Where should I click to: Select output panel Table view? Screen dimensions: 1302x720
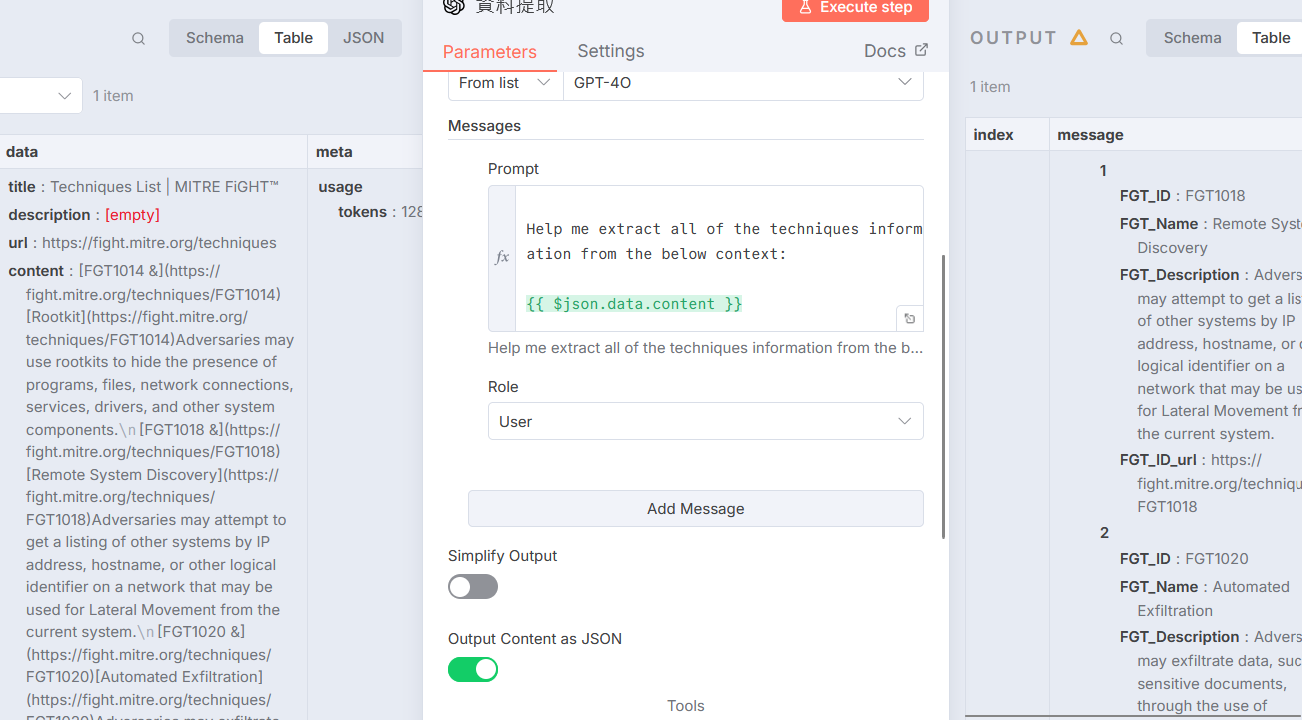click(x=1270, y=38)
